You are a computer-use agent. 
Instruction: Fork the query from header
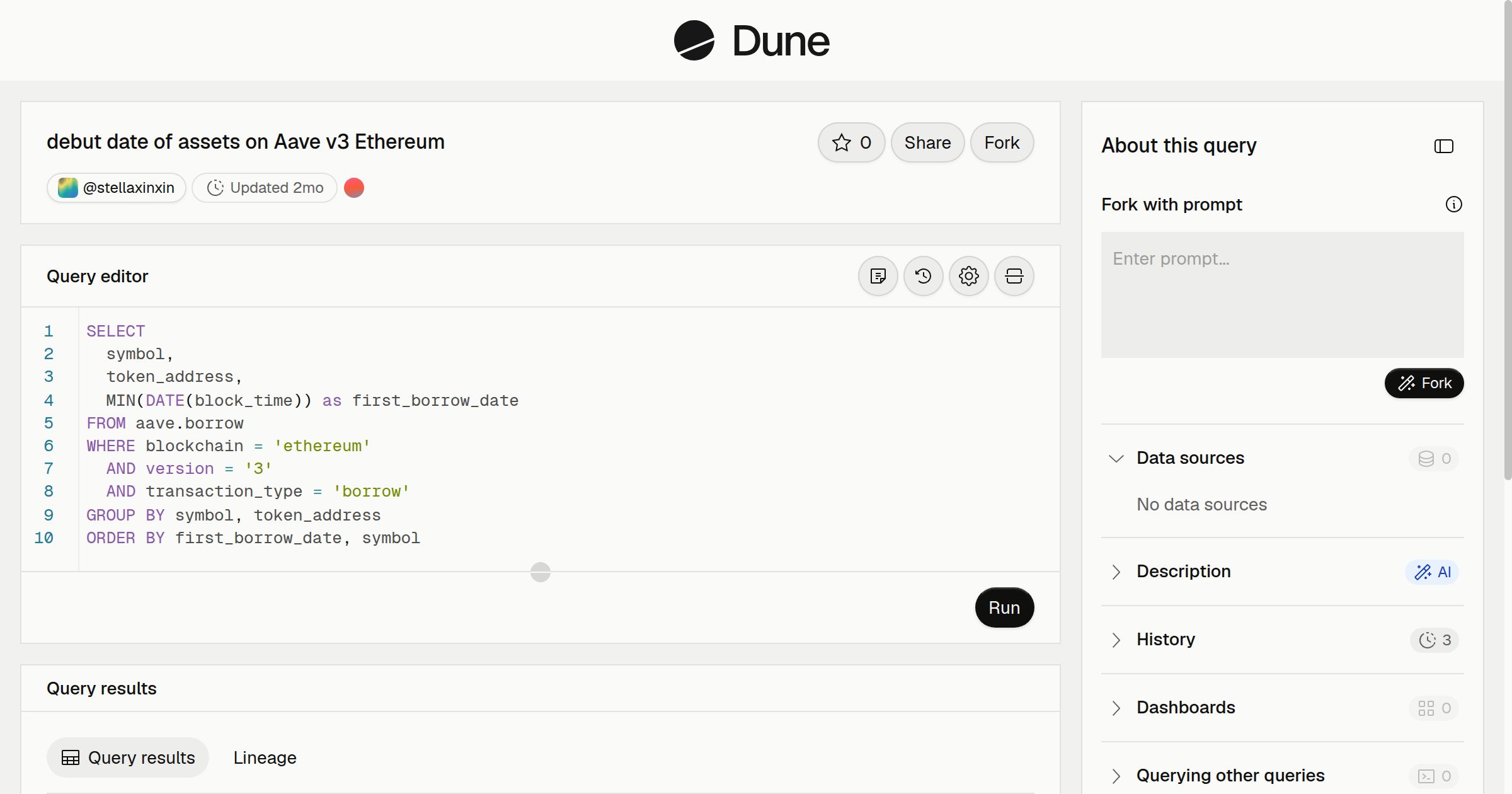coord(1002,142)
